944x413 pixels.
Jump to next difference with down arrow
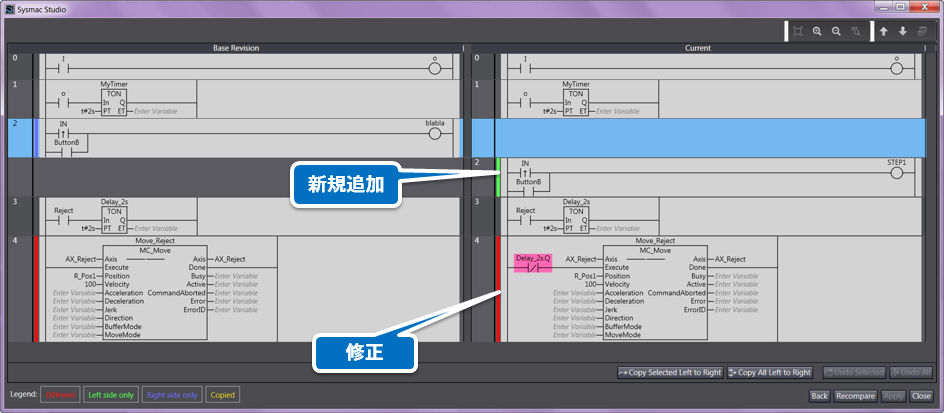point(902,31)
